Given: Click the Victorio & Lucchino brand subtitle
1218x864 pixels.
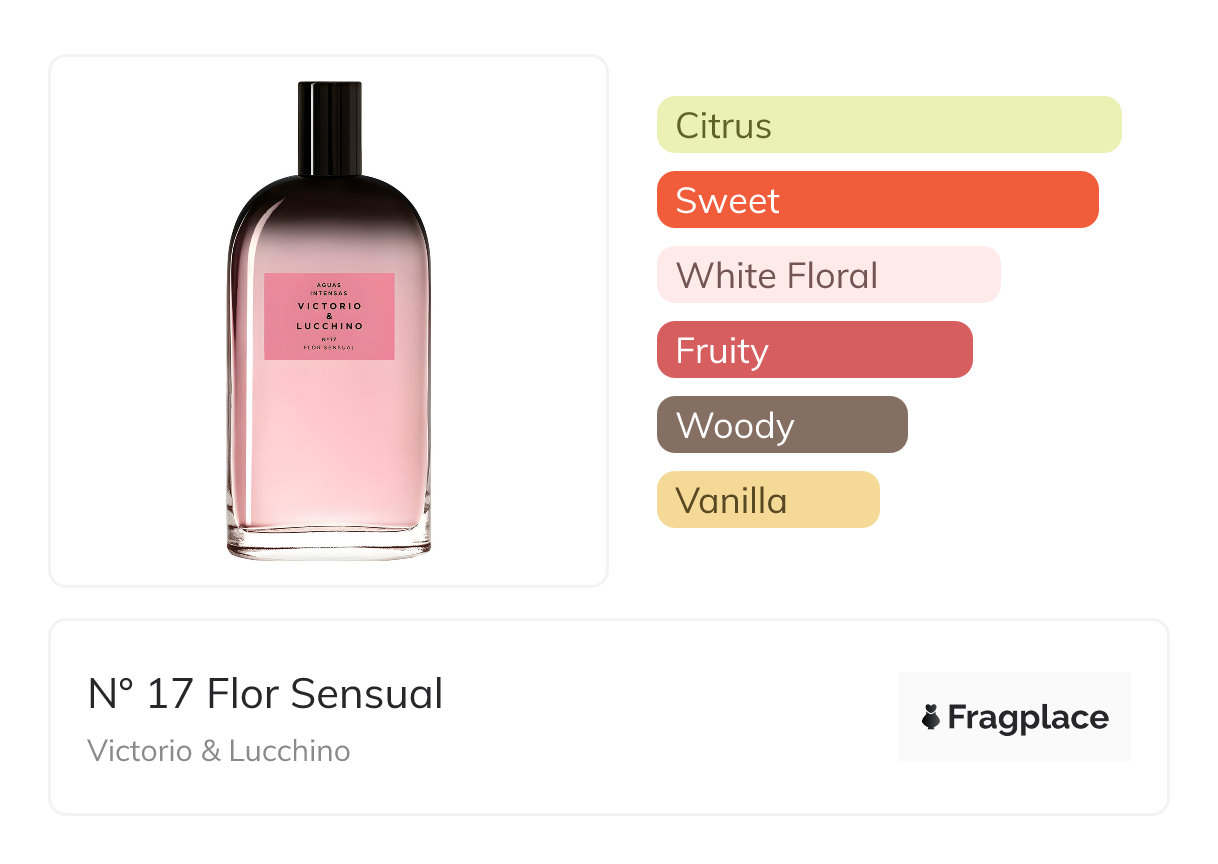Looking at the screenshot, I should [x=218, y=751].
